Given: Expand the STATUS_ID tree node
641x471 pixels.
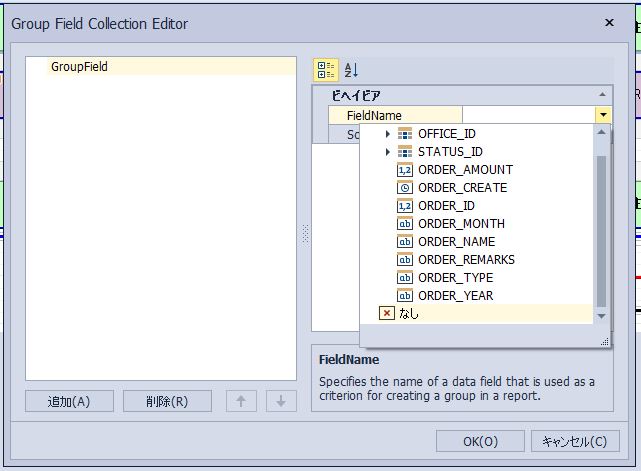Looking at the screenshot, I should [x=388, y=152].
